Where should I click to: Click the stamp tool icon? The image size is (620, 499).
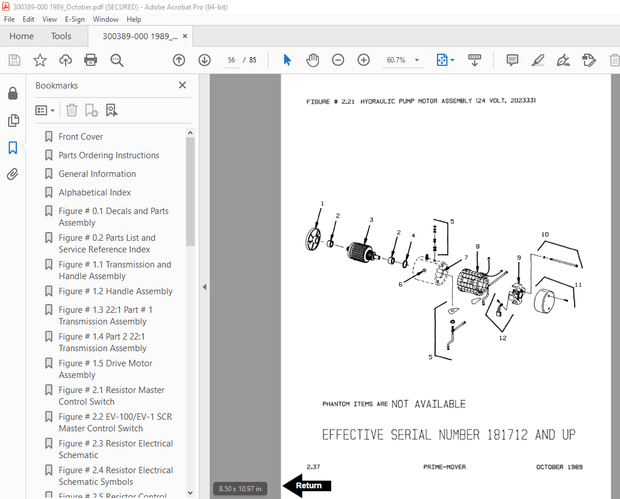pyautogui.click(x=589, y=60)
